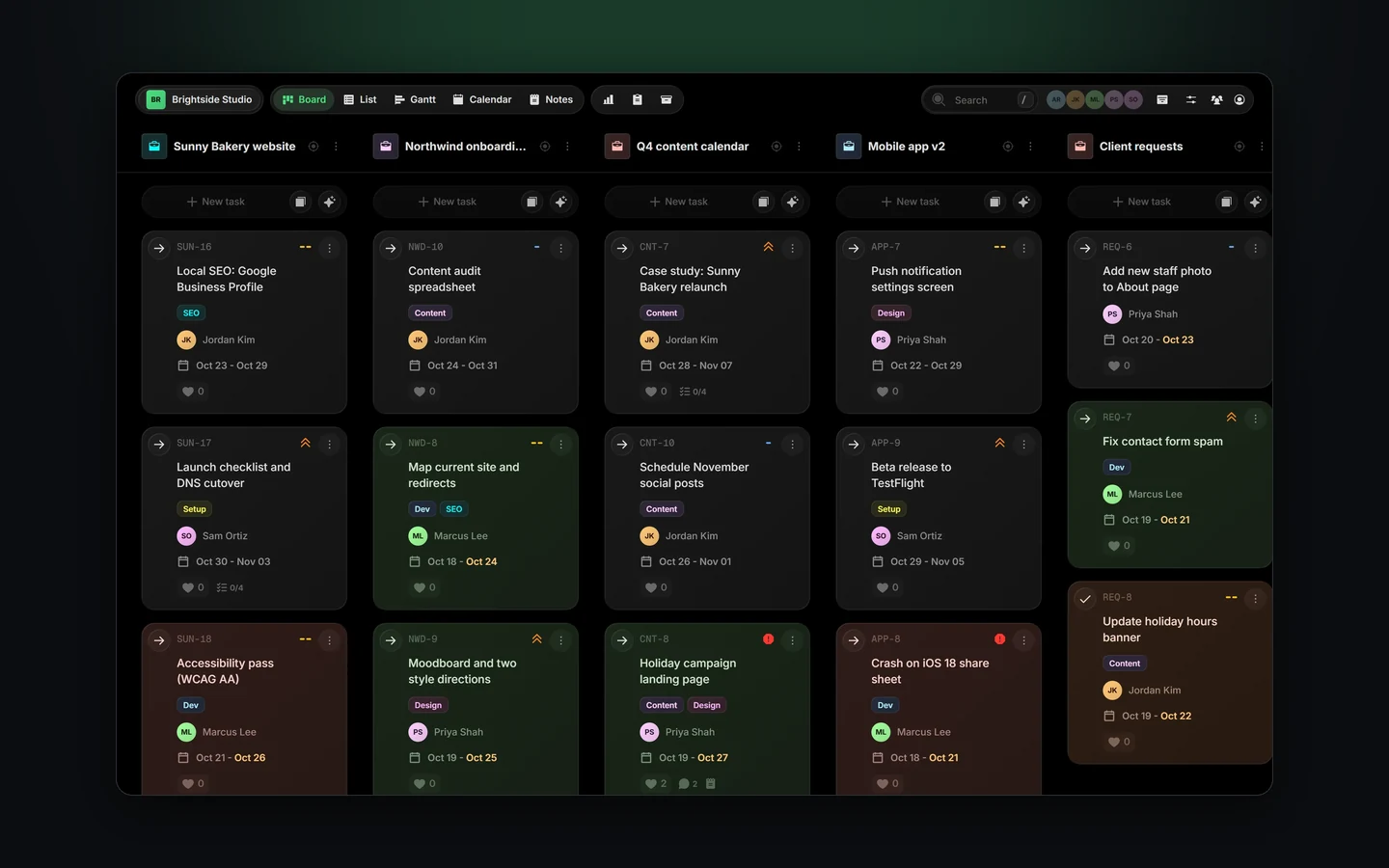This screenshot has height=868, width=1389.
Task: Open the archive box icon in toolbar
Action: point(667,99)
